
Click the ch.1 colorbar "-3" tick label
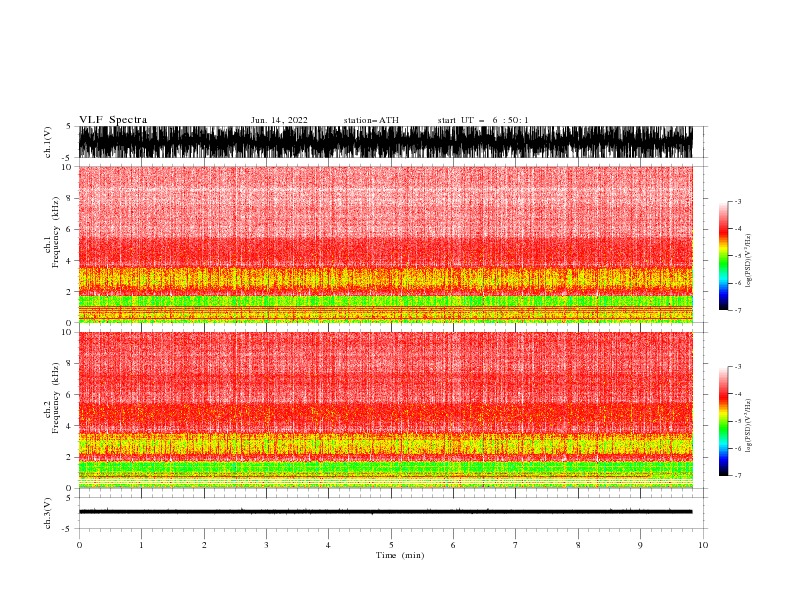(x=736, y=202)
